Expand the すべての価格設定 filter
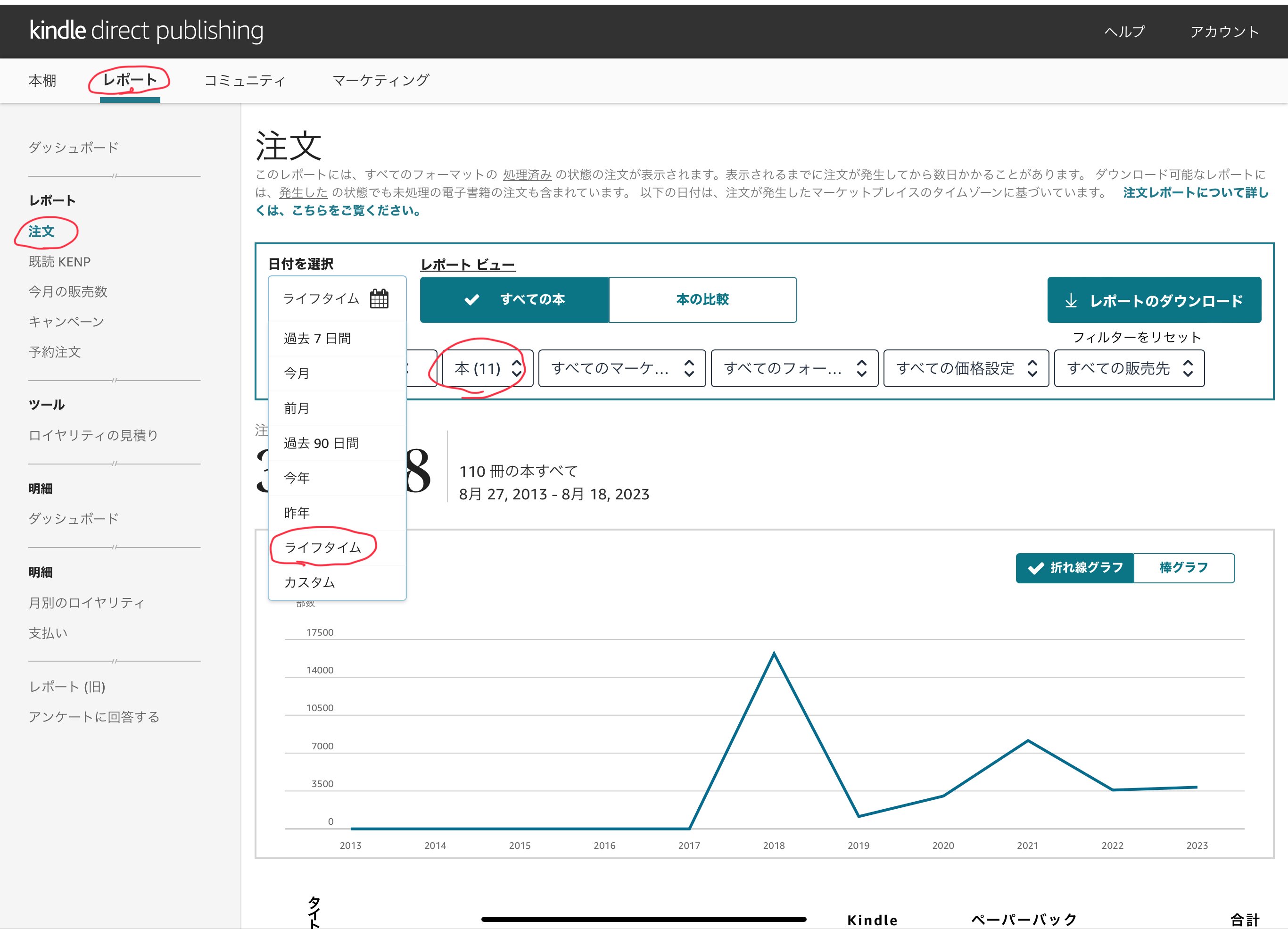Image resolution: width=1288 pixels, height=929 pixels. (x=966, y=368)
